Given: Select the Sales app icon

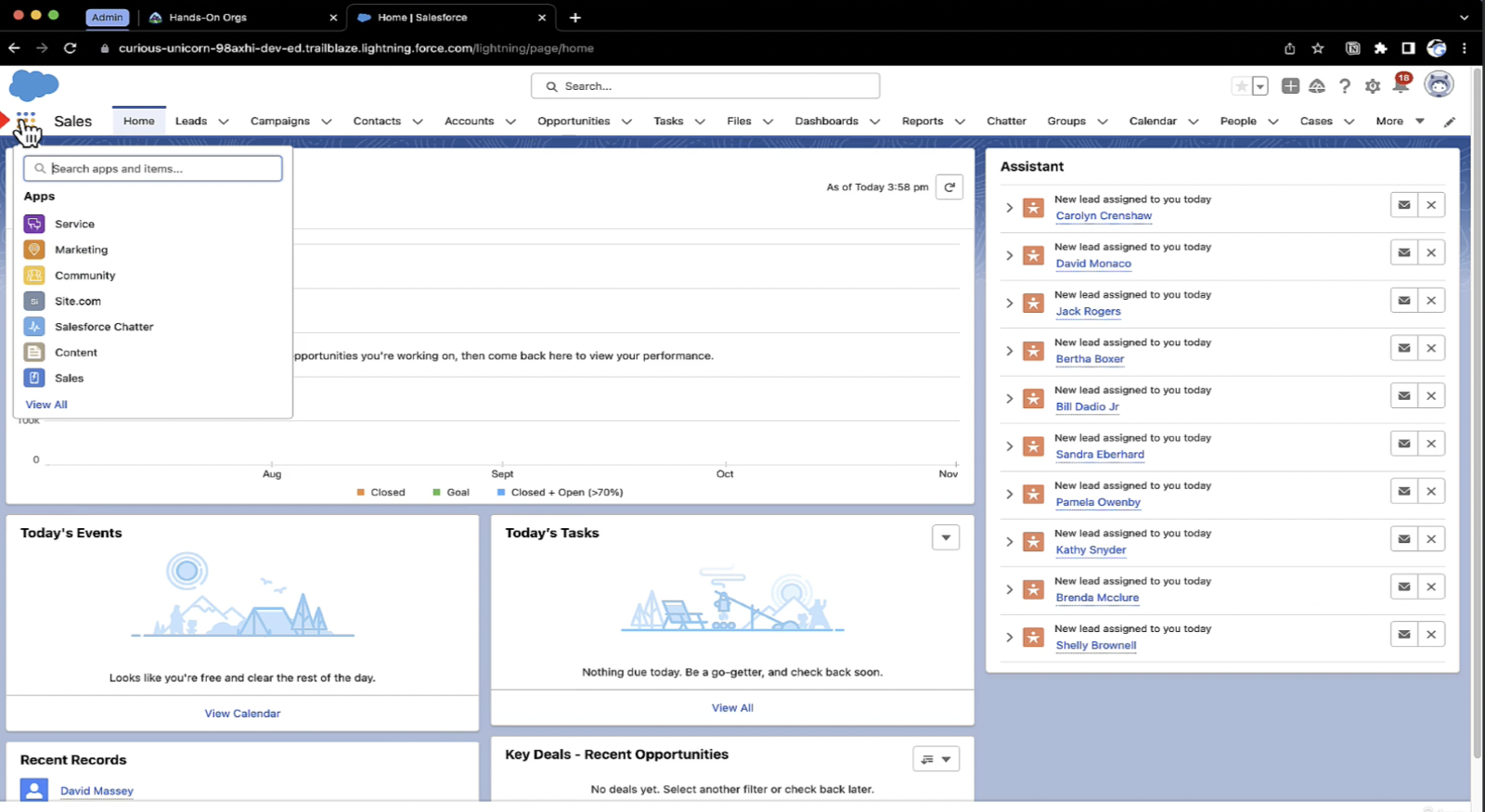Looking at the screenshot, I should click(x=34, y=378).
